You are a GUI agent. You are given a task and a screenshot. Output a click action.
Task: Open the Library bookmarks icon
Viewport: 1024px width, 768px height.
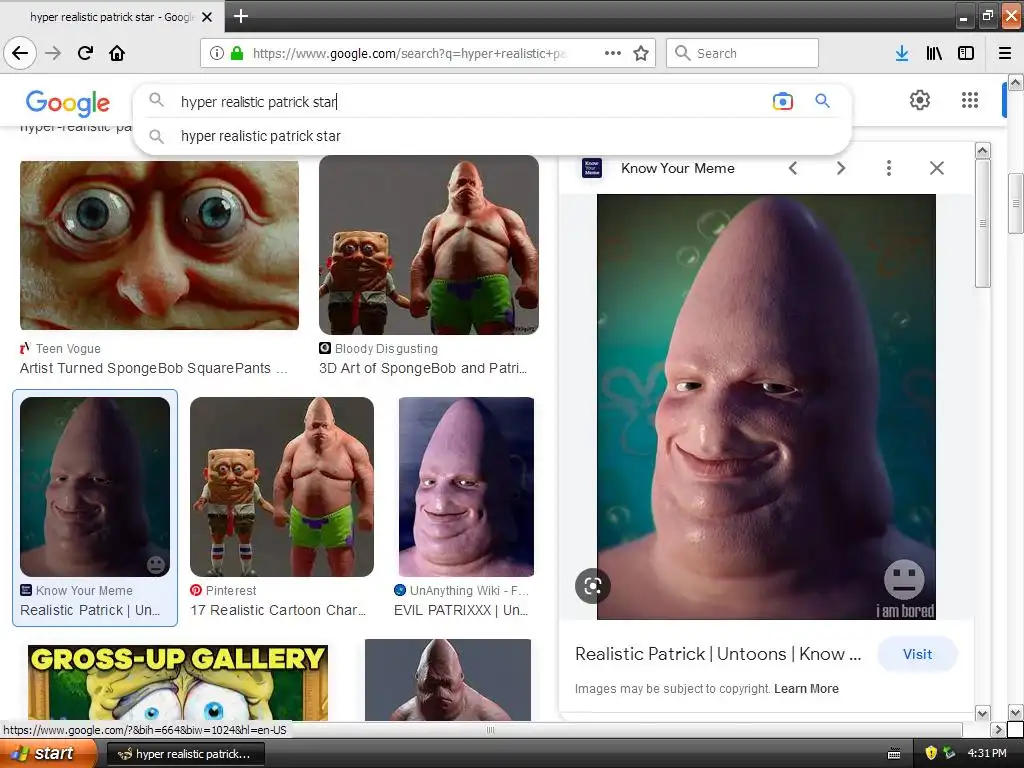(x=934, y=53)
